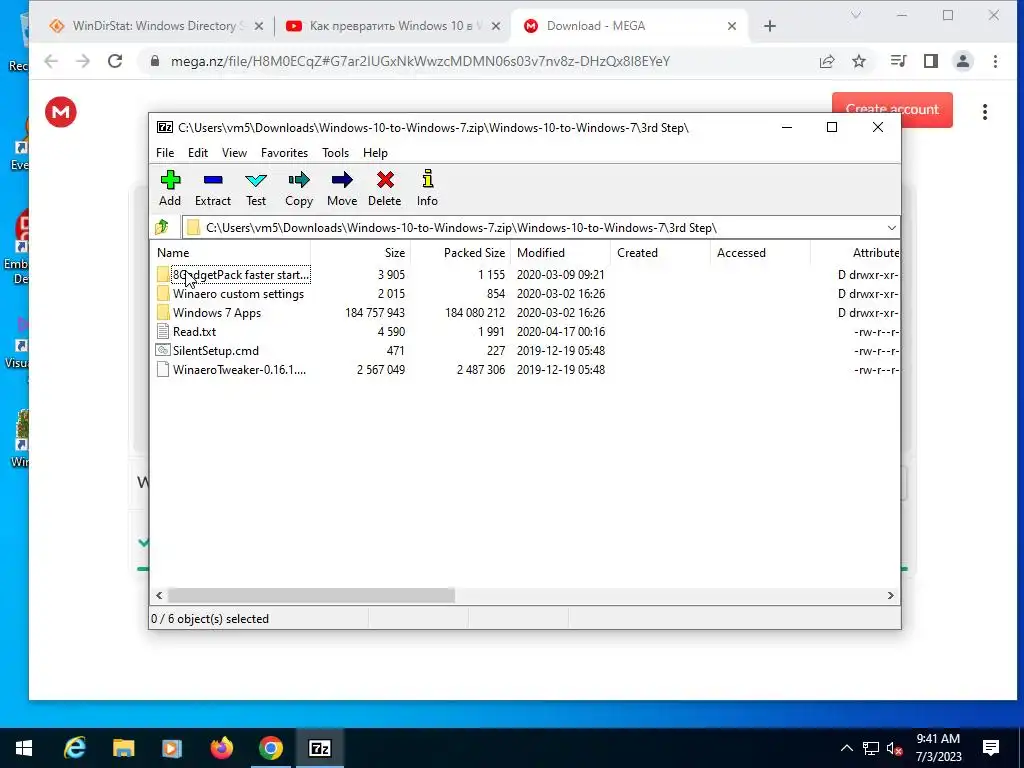The width and height of the screenshot is (1024, 768).
Task: Open the Tools menu
Action: tap(336, 153)
